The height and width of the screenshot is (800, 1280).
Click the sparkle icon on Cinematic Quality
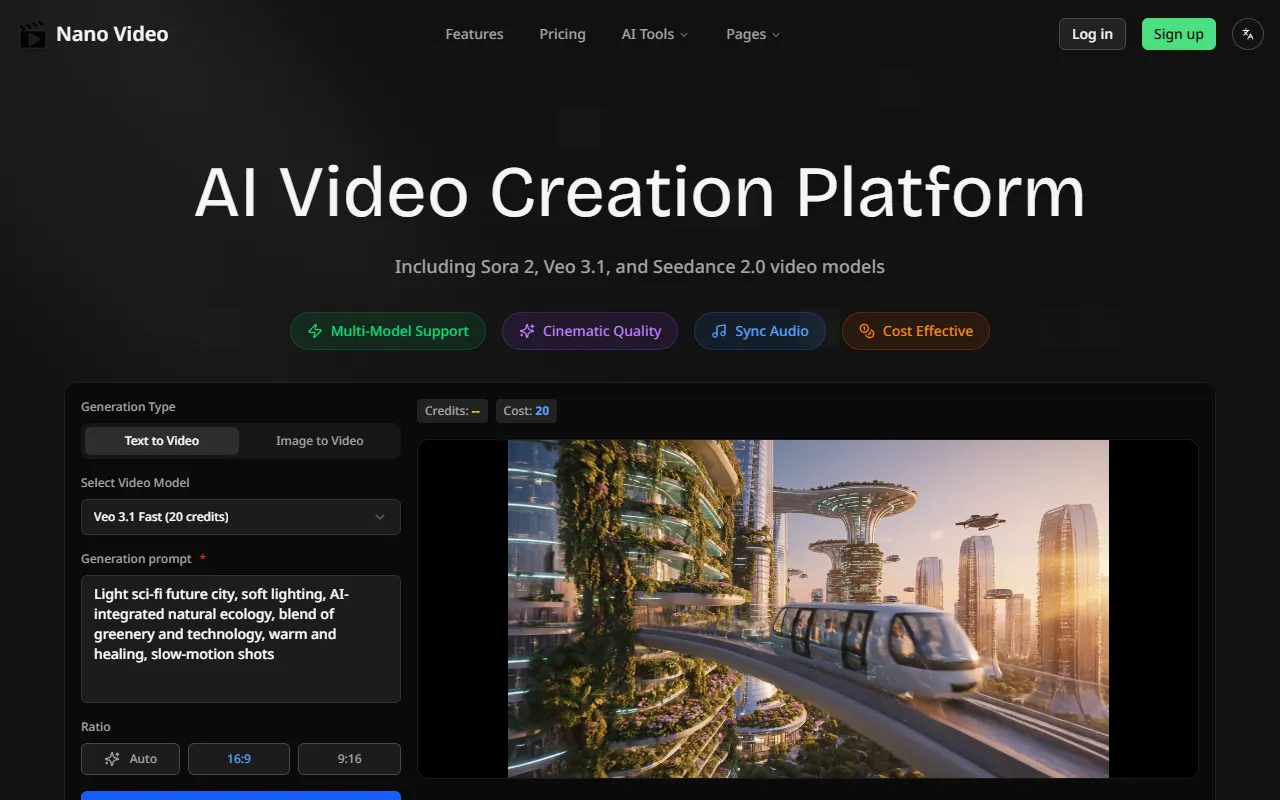[x=527, y=331]
